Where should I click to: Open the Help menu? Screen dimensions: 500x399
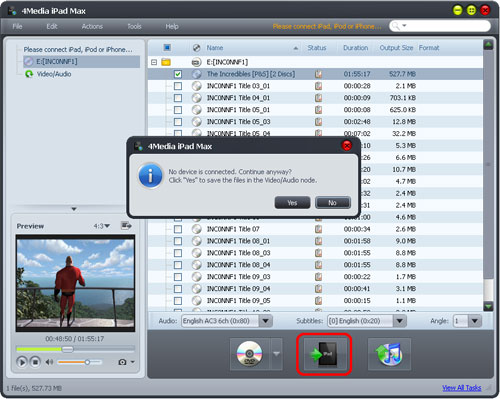(x=172, y=26)
